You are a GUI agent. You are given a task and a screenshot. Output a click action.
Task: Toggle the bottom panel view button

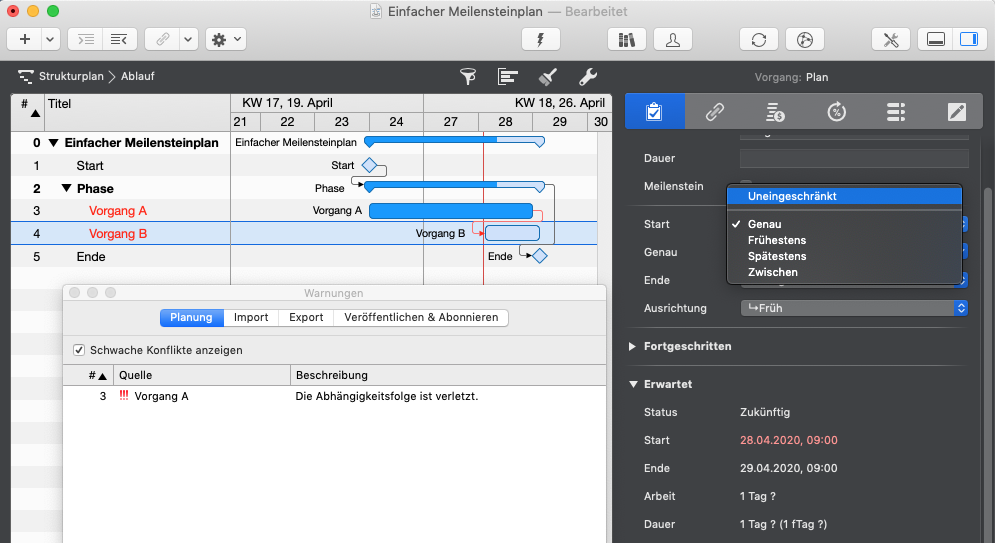click(x=936, y=40)
